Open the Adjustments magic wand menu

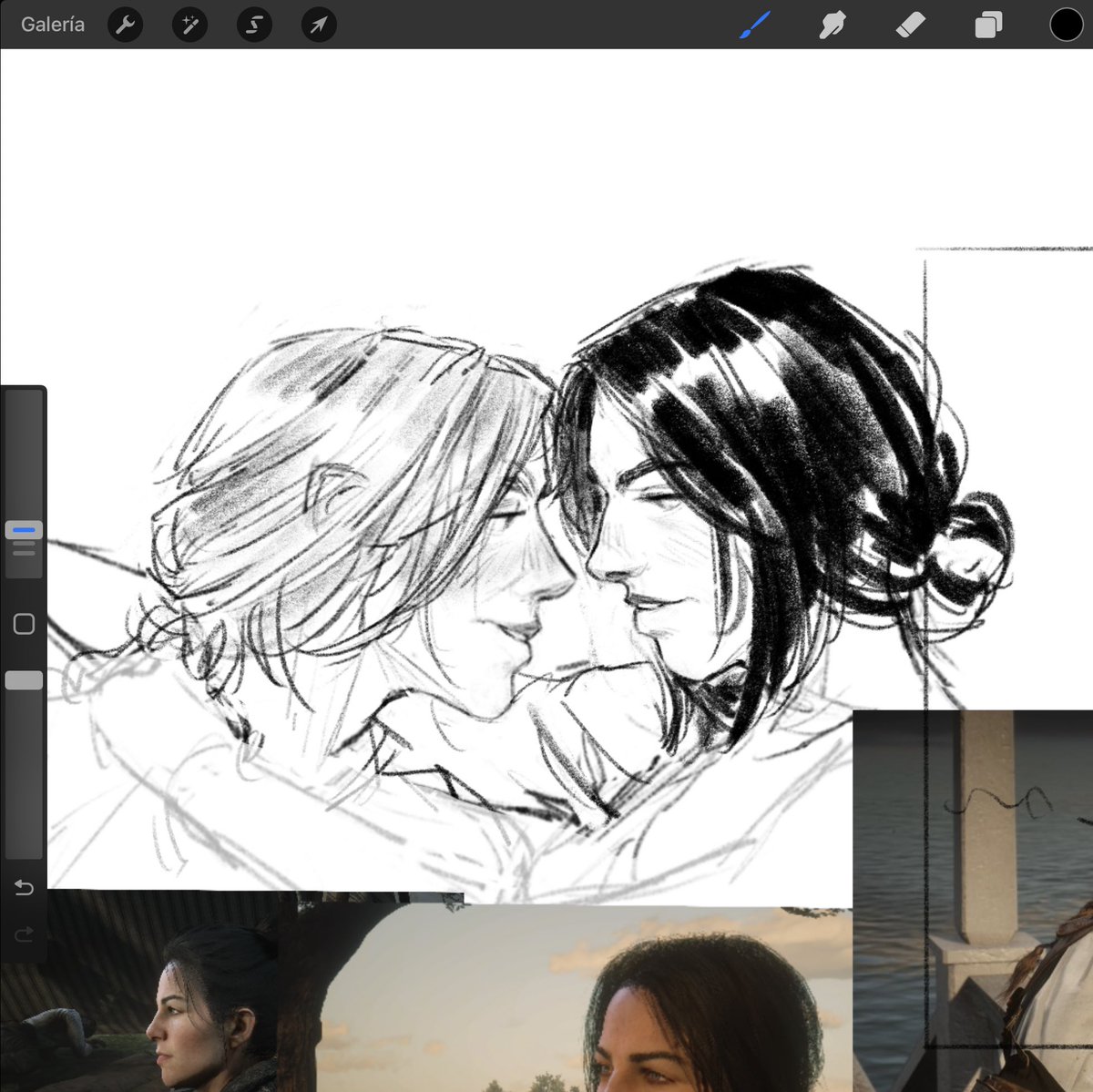click(189, 25)
